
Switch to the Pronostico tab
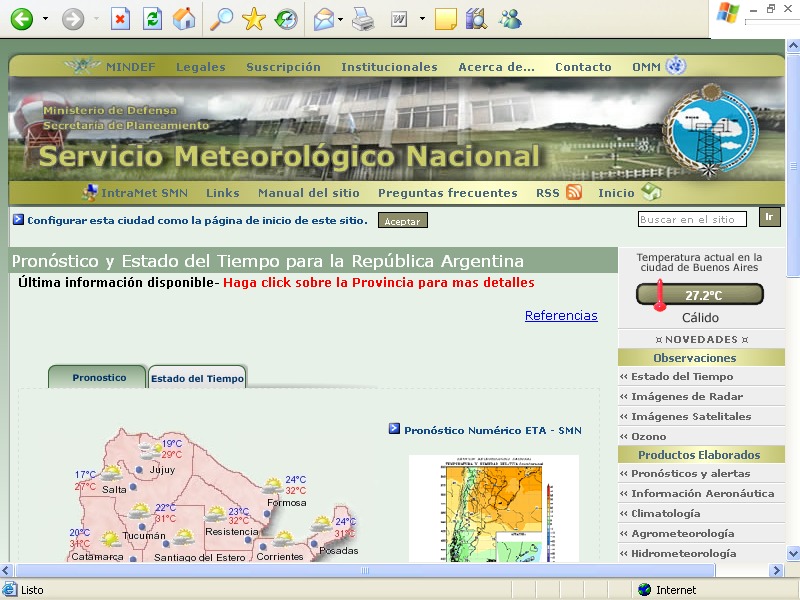click(x=97, y=377)
